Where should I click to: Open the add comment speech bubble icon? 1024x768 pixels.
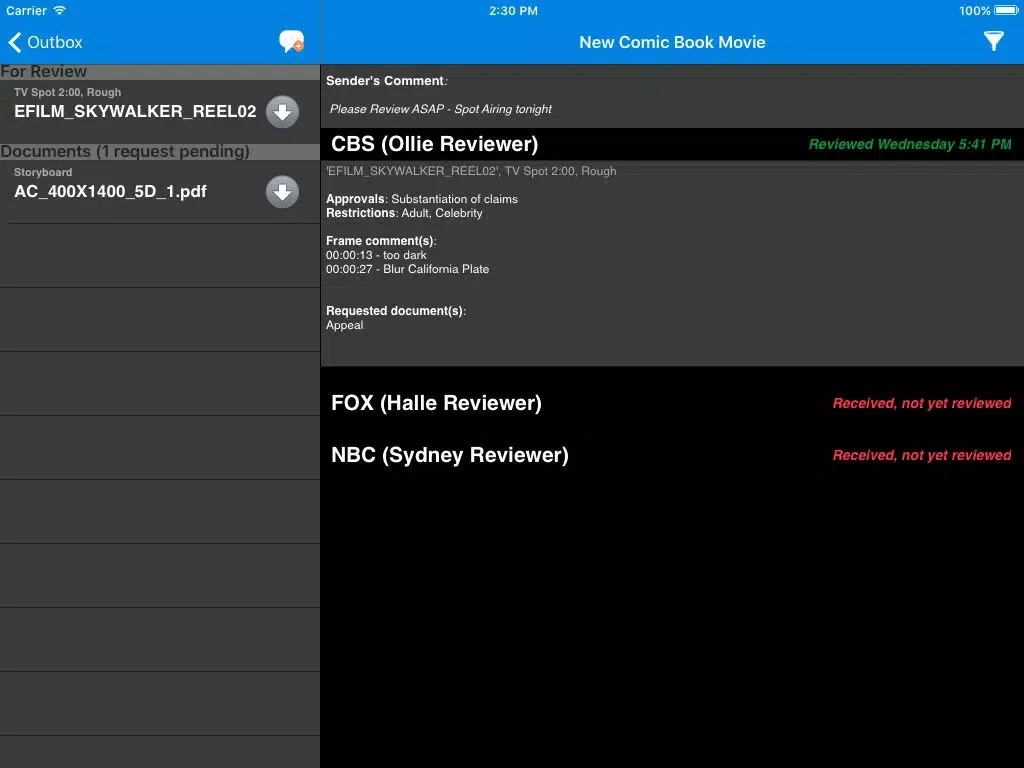click(x=291, y=41)
